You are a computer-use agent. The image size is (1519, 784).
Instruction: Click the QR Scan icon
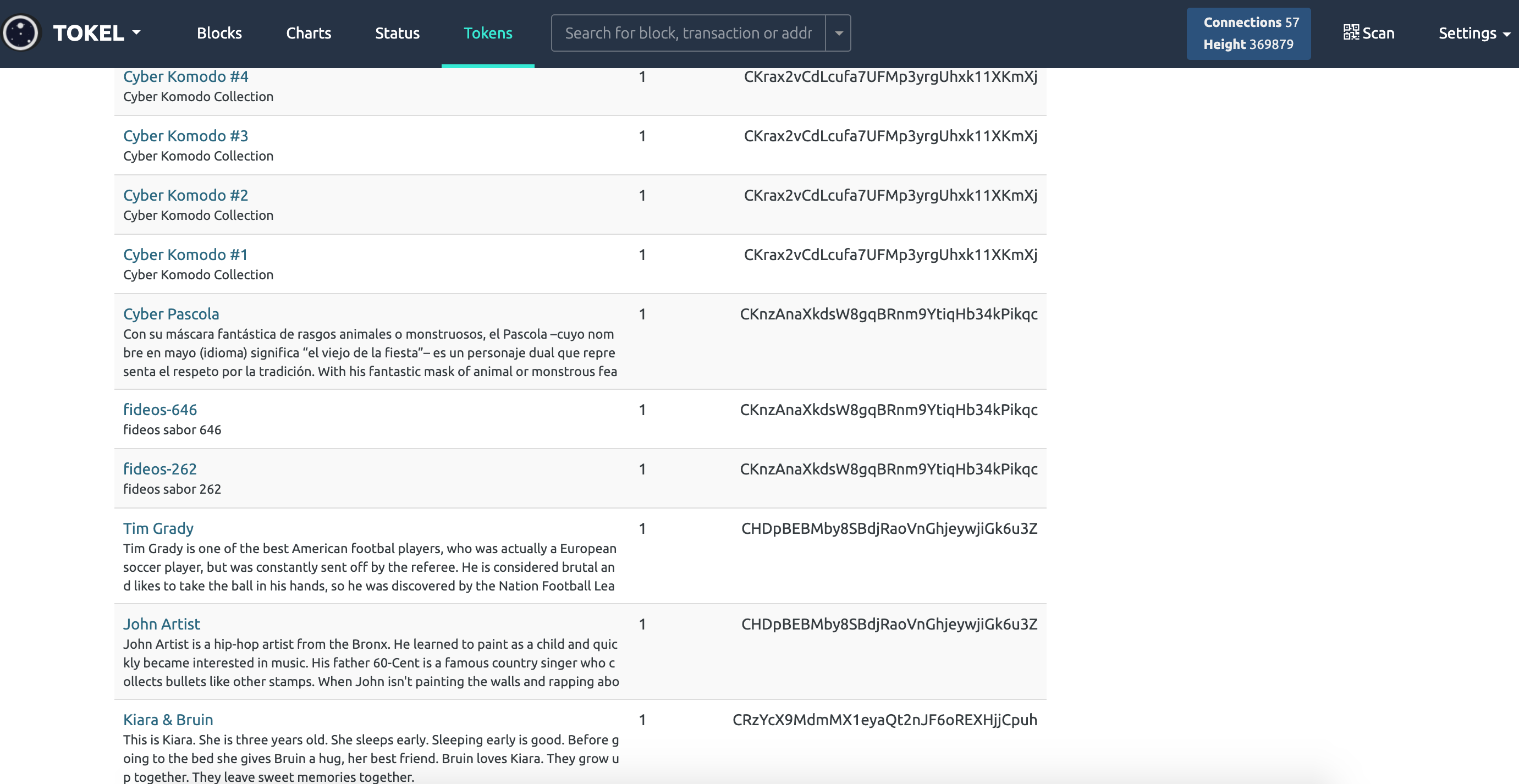click(1351, 32)
